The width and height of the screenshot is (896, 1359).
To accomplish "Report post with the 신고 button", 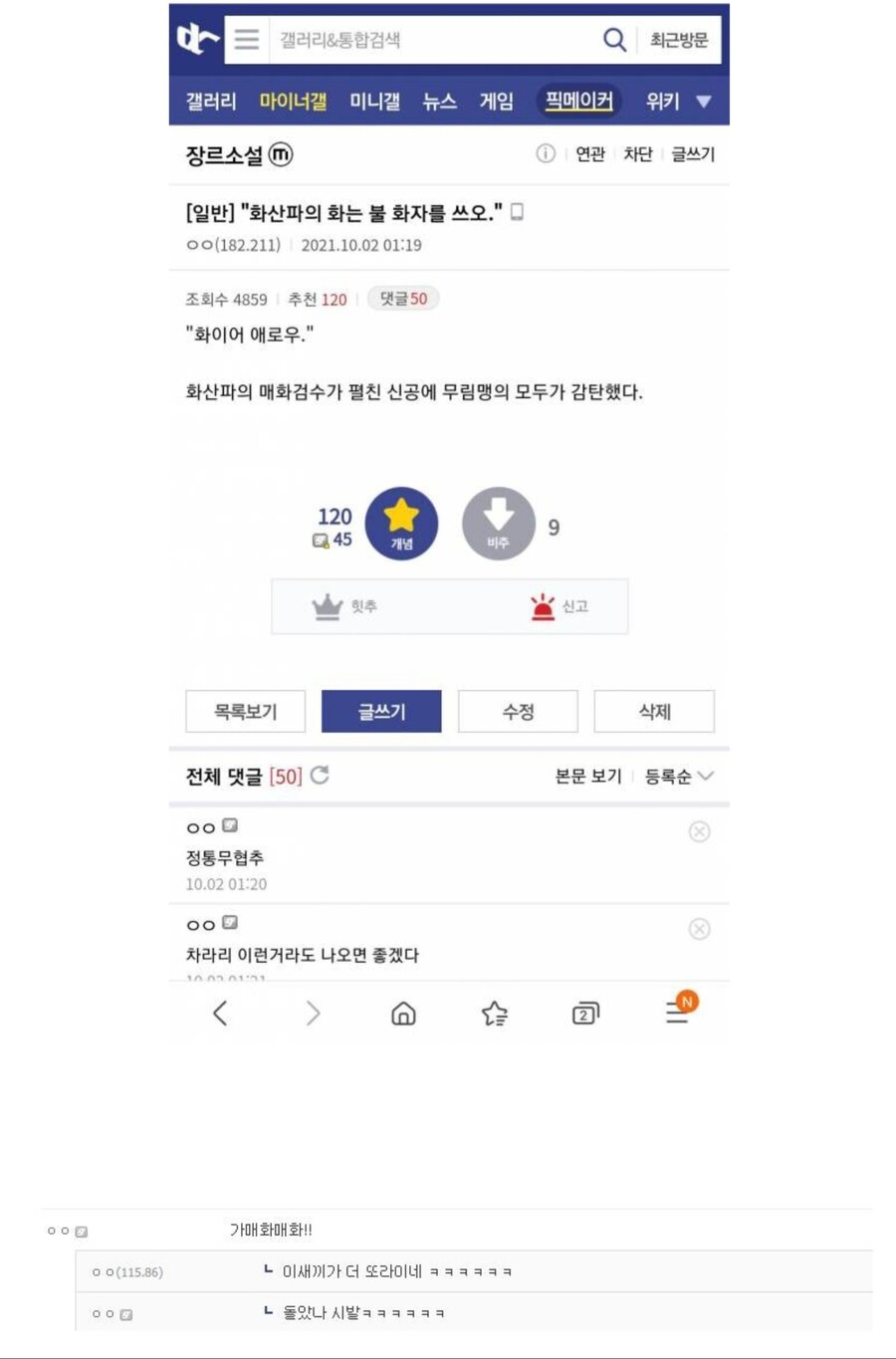I will (x=560, y=606).
